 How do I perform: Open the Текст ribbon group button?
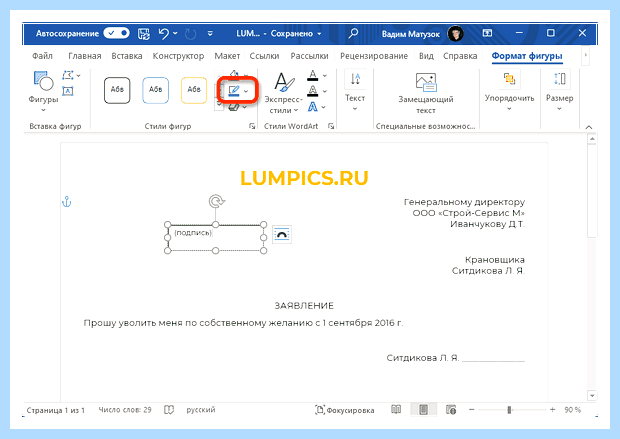[x=355, y=91]
